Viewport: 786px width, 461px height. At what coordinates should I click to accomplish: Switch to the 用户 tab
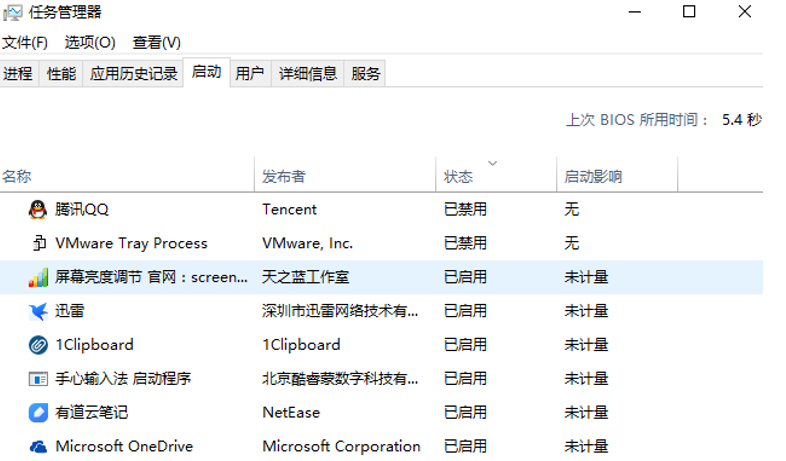[x=250, y=74]
